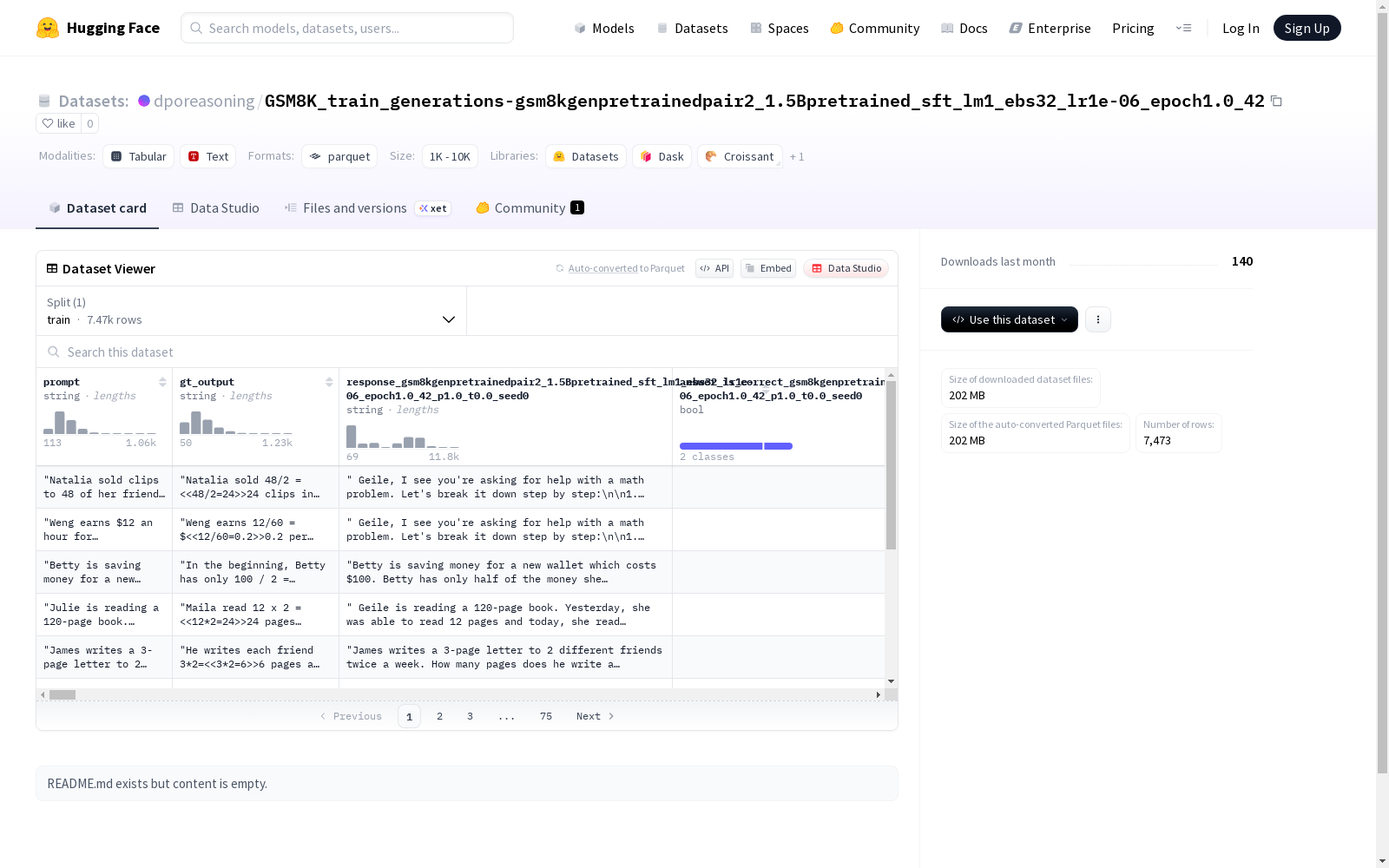The height and width of the screenshot is (868, 1389).
Task: Click the Croissant library tag
Action: (x=740, y=156)
